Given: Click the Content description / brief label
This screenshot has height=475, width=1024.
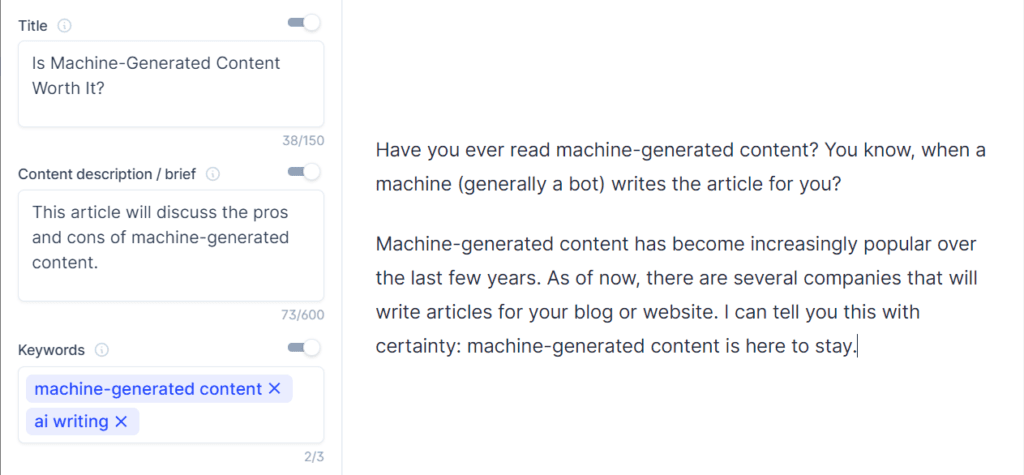Looking at the screenshot, I should coord(107,174).
